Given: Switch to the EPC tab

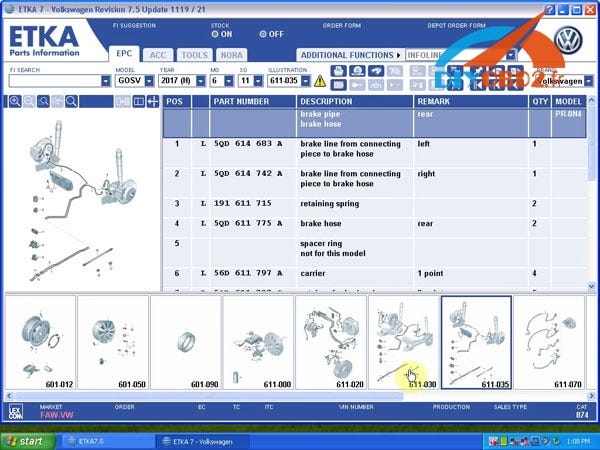Looking at the screenshot, I should click(124, 54).
